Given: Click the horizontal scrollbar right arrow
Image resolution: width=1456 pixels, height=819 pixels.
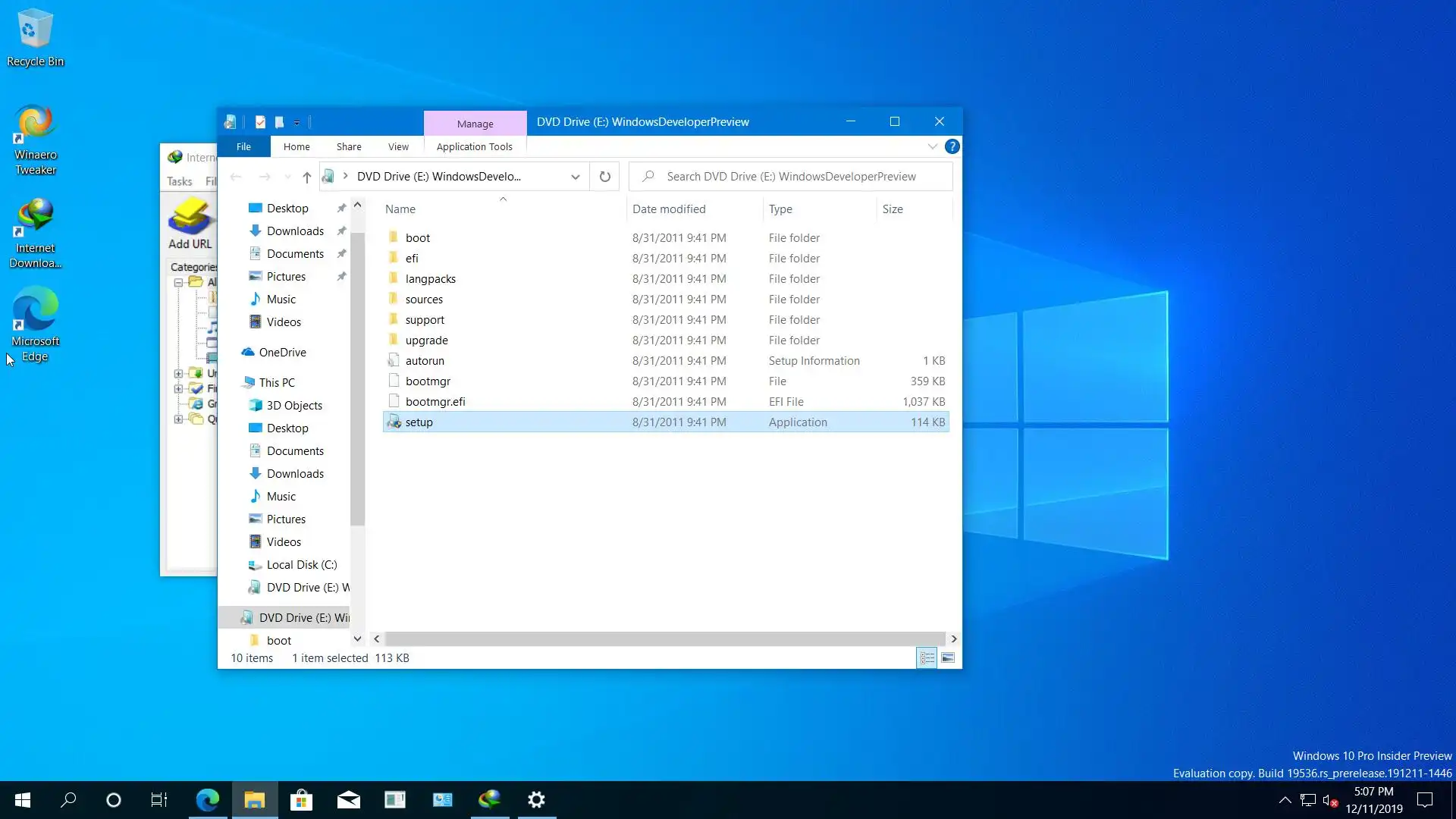Looking at the screenshot, I should point(953,639).
